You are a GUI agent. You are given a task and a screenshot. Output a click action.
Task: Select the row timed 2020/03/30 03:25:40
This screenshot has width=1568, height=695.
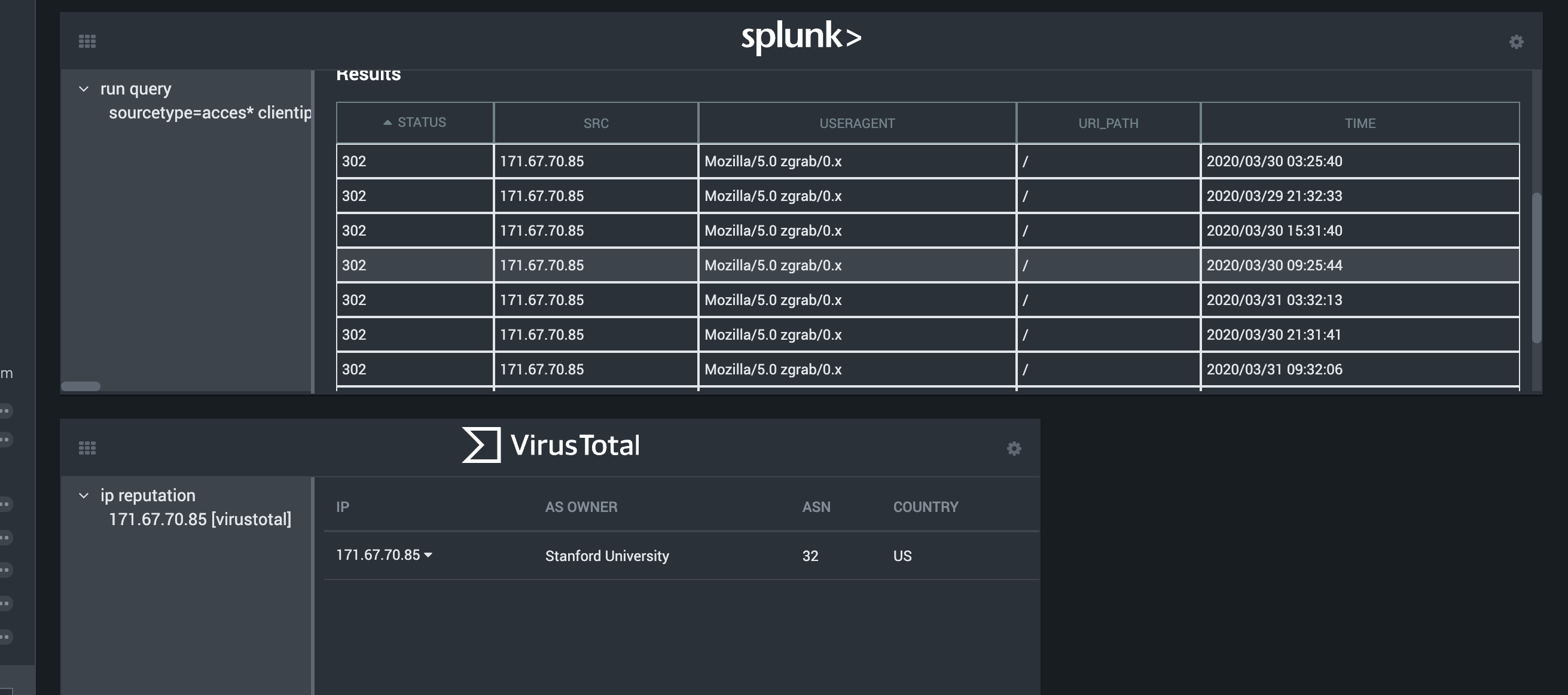(928, 161)
